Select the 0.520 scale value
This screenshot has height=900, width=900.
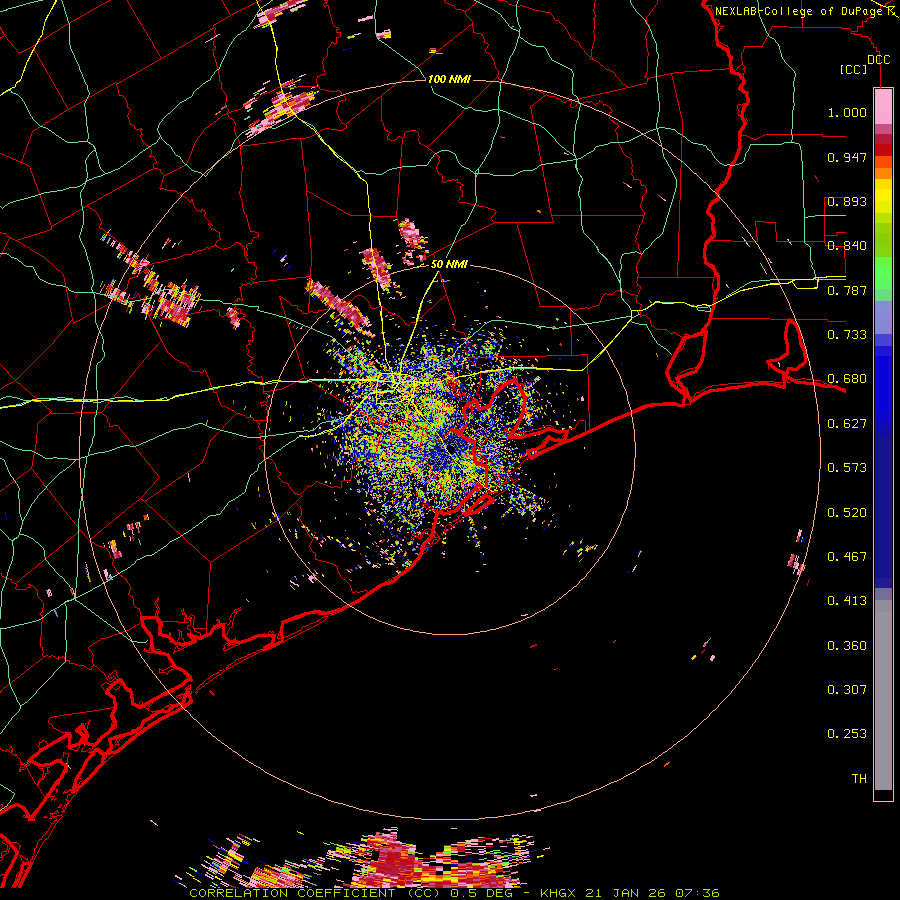click(x=847, y=513)
